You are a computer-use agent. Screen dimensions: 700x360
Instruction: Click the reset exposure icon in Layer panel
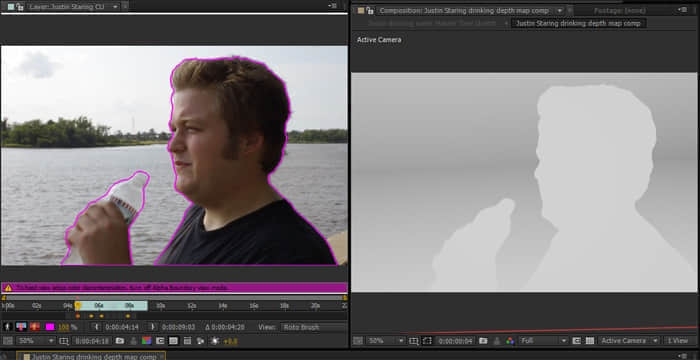(215, 341)
